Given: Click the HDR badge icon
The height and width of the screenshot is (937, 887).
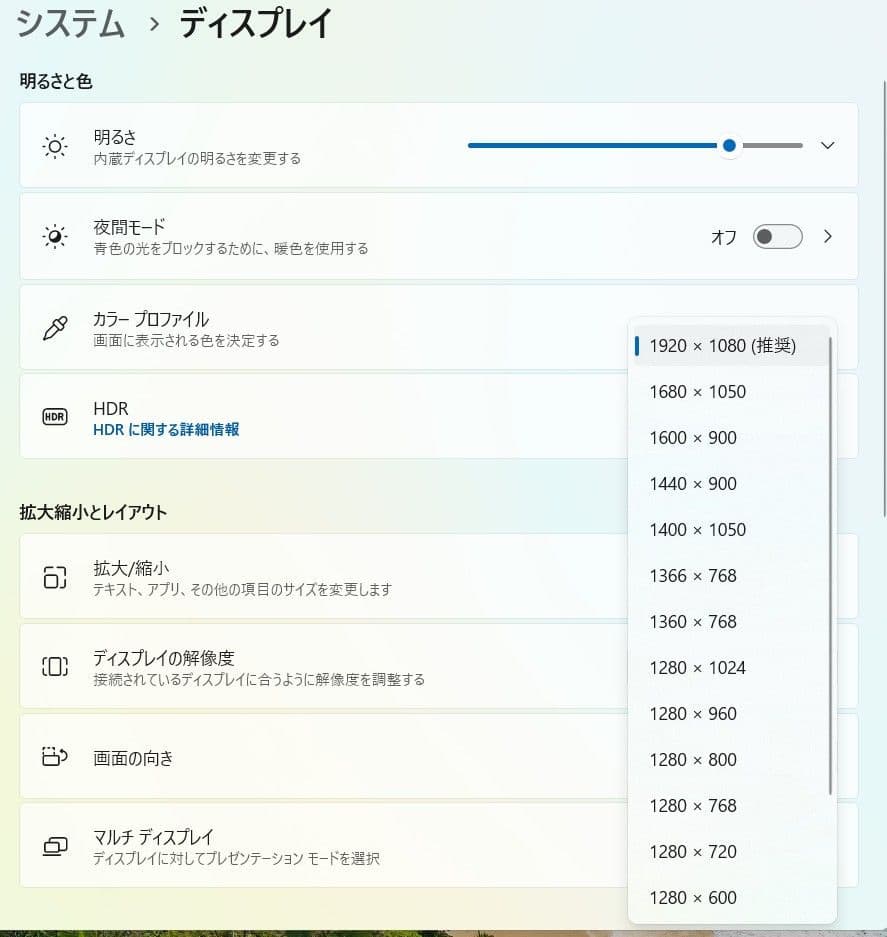Looking at the screenshot, I should click(x=55, y=417).
